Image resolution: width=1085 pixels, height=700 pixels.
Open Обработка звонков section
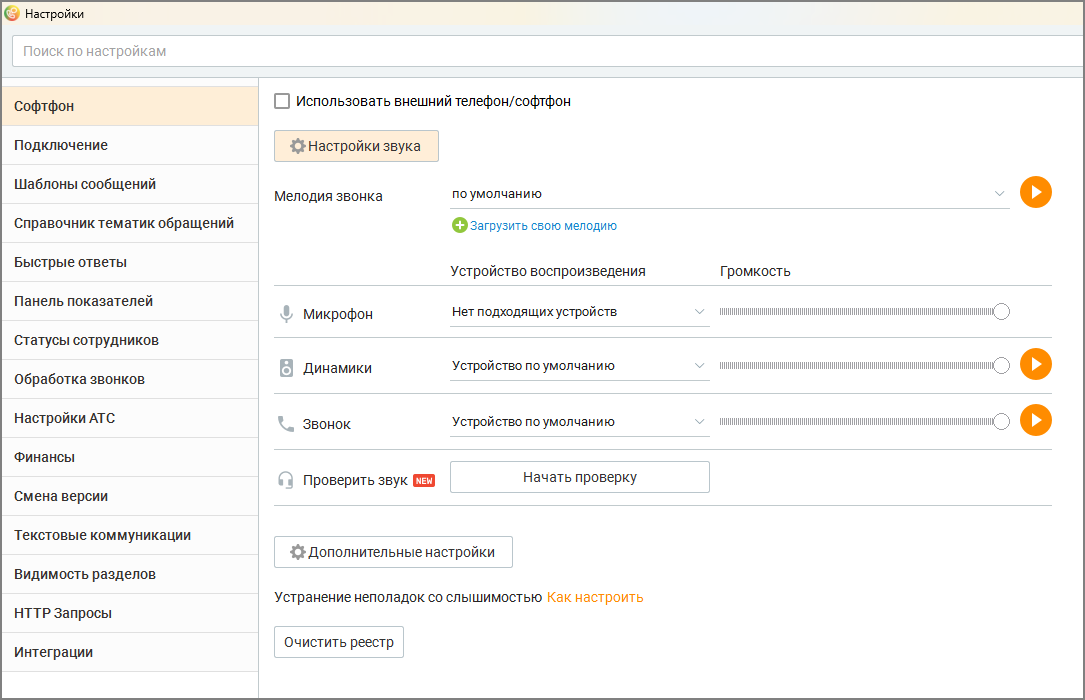click(x=130, y=379)
